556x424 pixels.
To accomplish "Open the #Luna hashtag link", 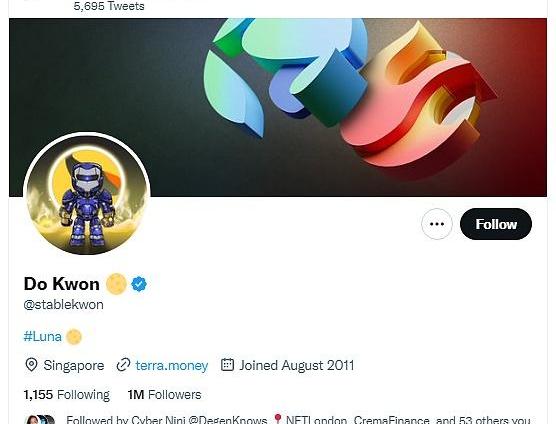I will click(x=43, y=336).
